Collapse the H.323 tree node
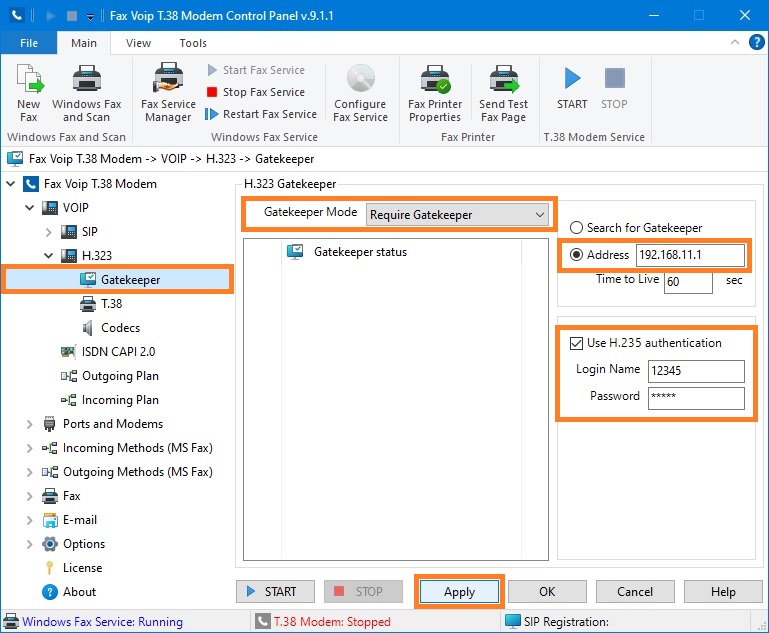Screen dimensions: 769x633 (49, 255)
